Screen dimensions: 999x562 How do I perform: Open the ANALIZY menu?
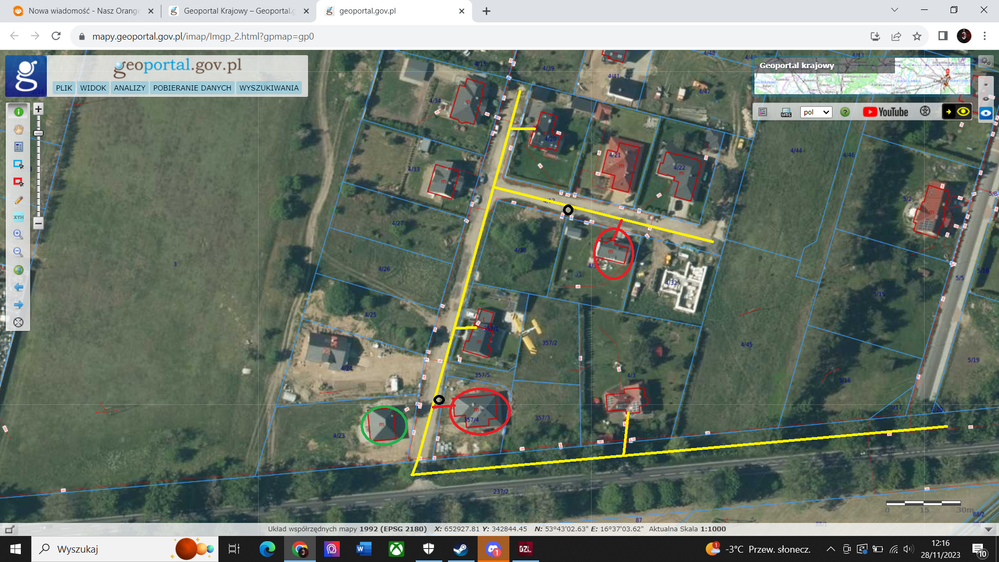129,88
